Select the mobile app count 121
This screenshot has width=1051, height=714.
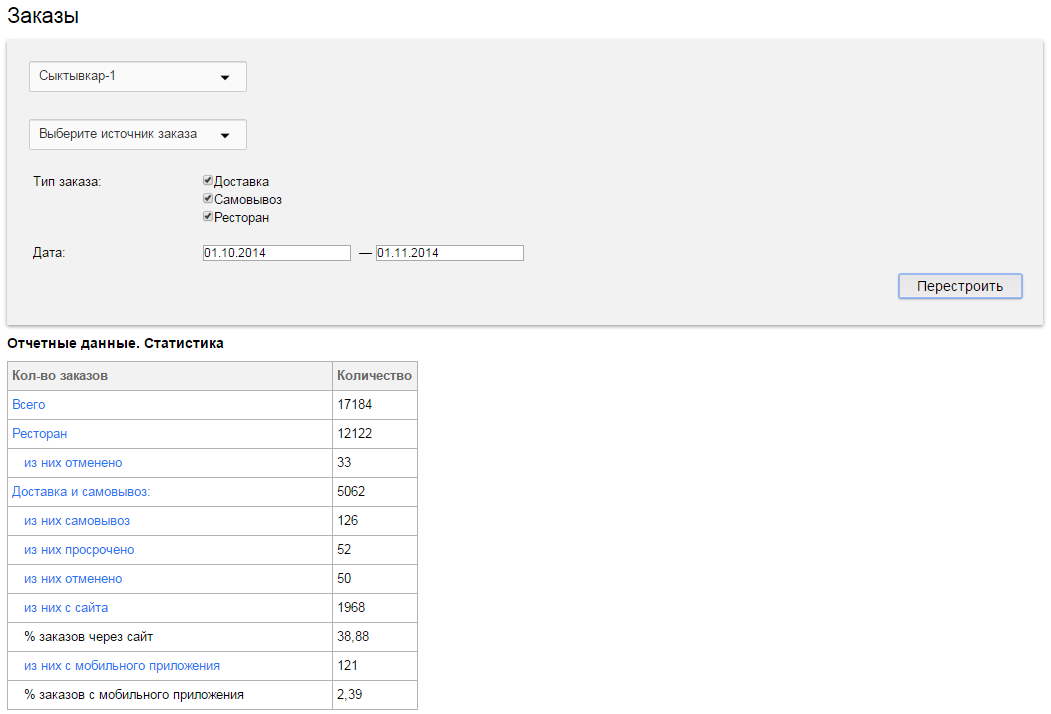[347, 666]
